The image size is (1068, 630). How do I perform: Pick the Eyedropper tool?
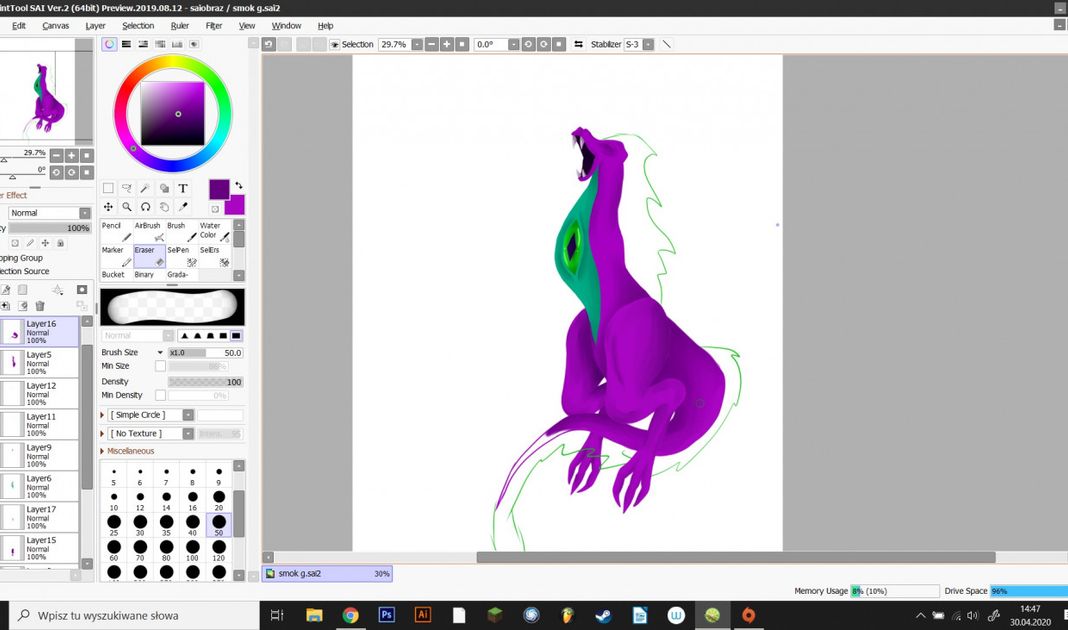[183, 207]
